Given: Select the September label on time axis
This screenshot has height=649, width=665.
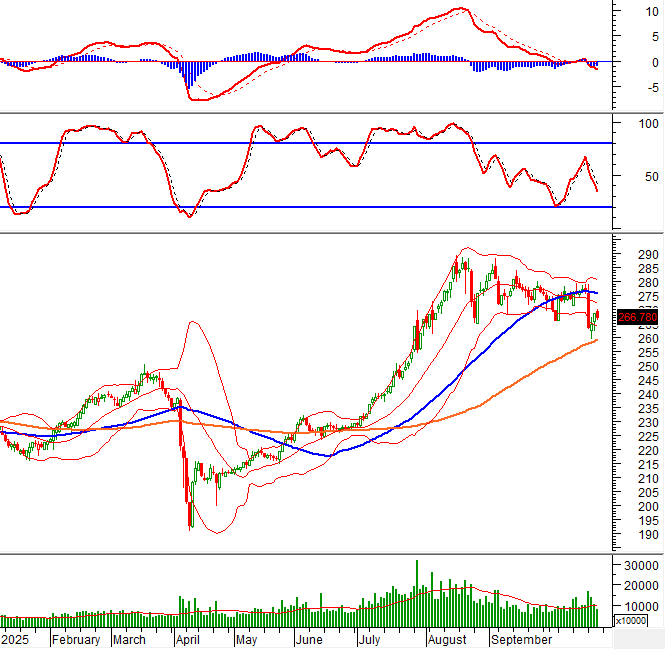Looking at the screenshot, I should [520, 639].
